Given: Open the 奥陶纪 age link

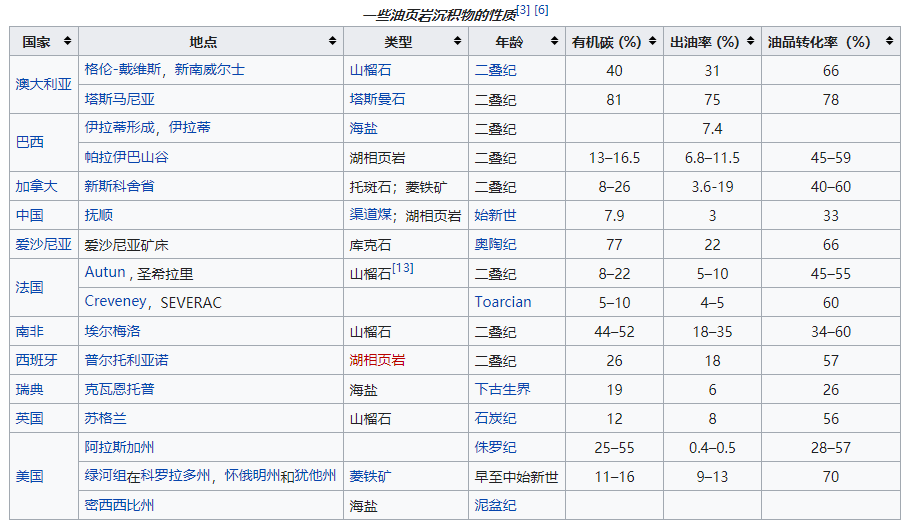Looking at the screenshot, I should [496, 244].
